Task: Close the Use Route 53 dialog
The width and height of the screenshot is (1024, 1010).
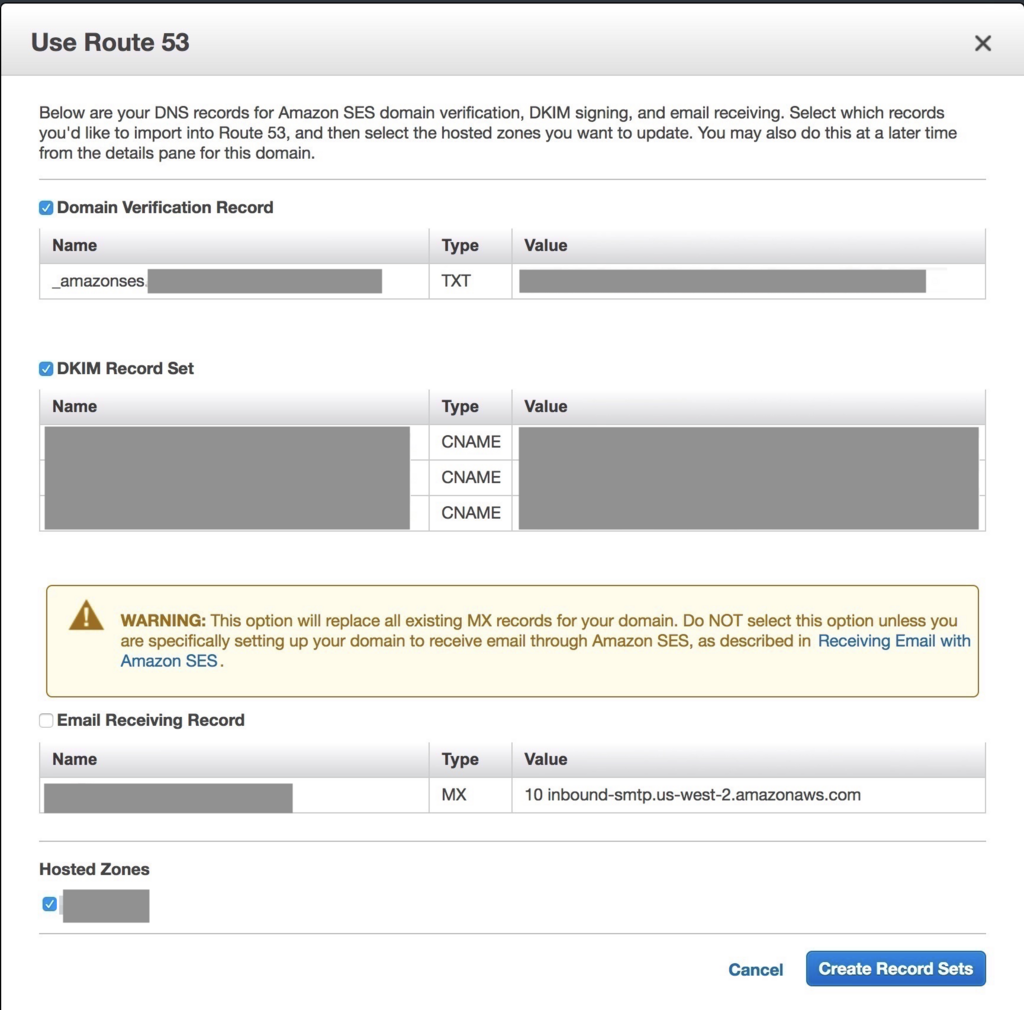Action: click(982, 43)
